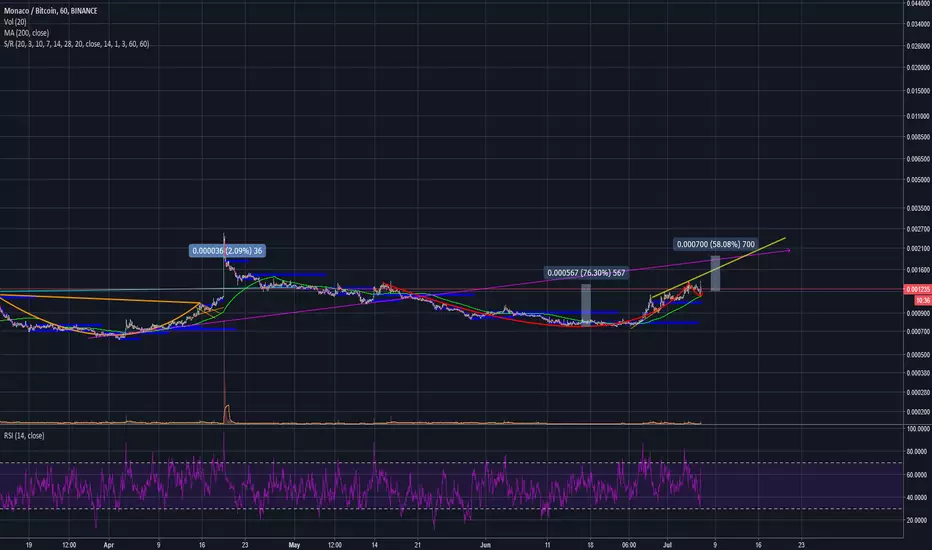Click the 40.0000 RSI scale label
The height and width of the screenshot is (550, 932).
918,498
